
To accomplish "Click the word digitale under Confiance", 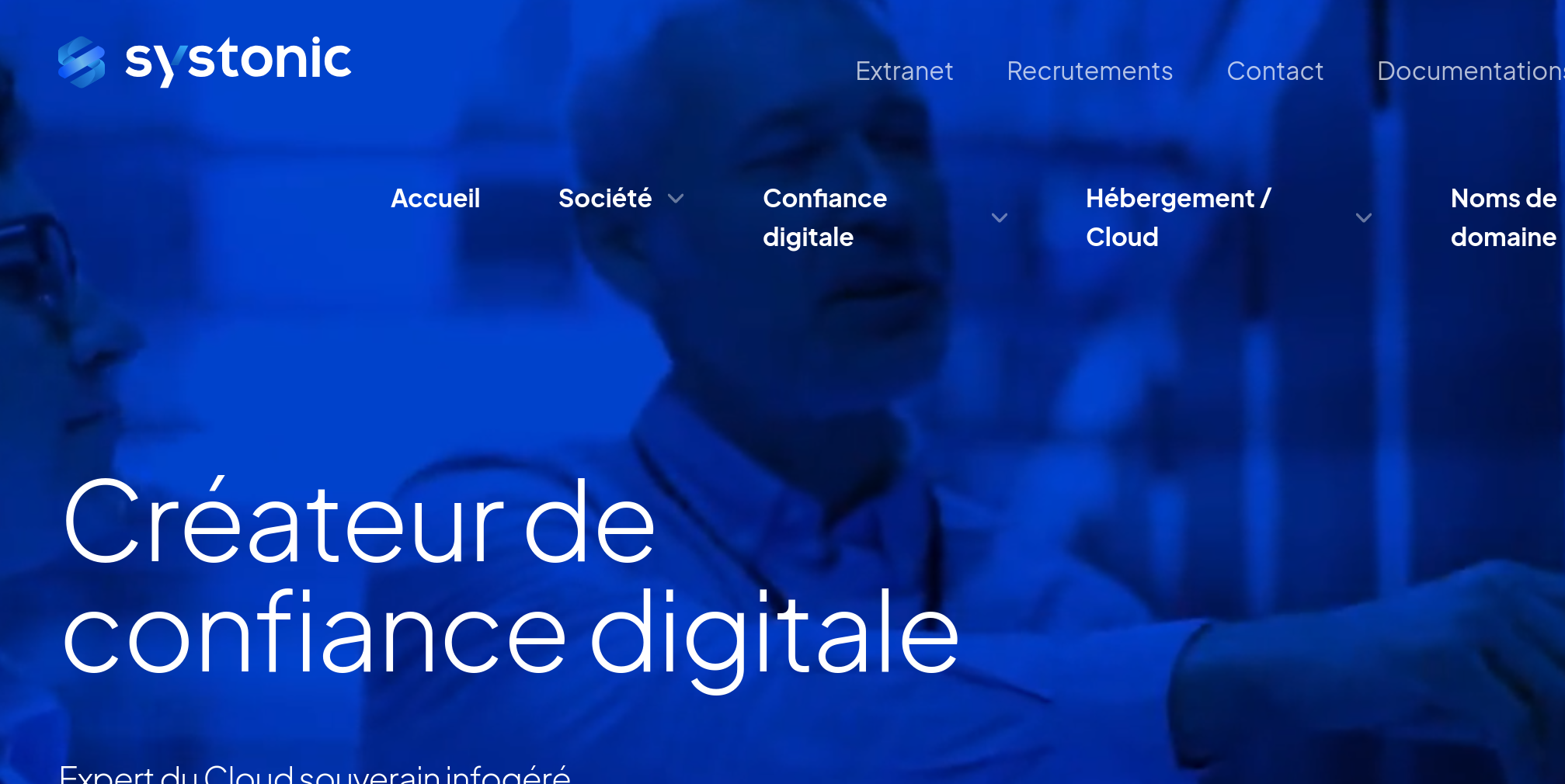I will pos(808,238).
